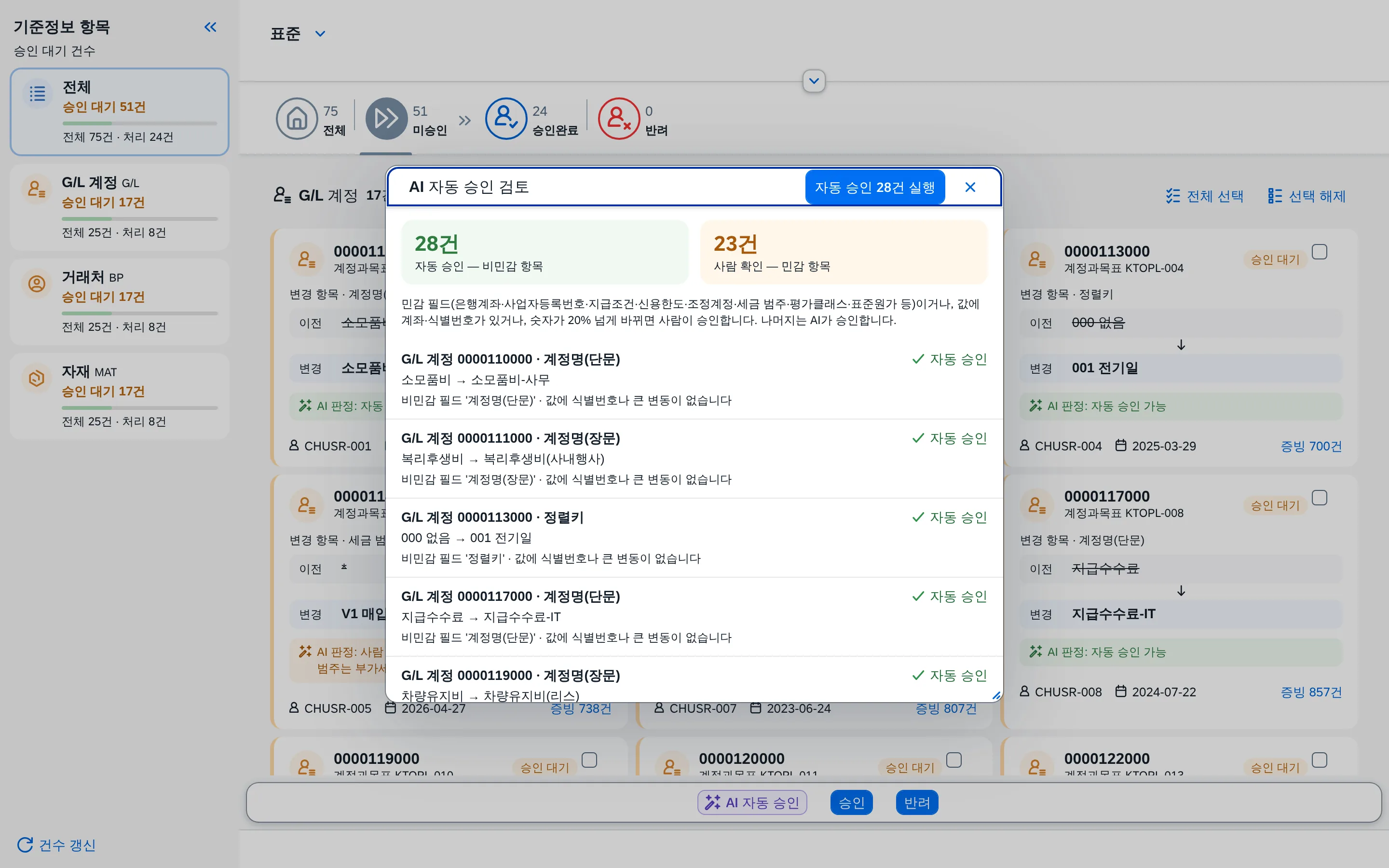Screen dimensions: 1389x868
Task: Select the 승인완료 user check icon
Action: pyautogui.click(x=505, y=118)
